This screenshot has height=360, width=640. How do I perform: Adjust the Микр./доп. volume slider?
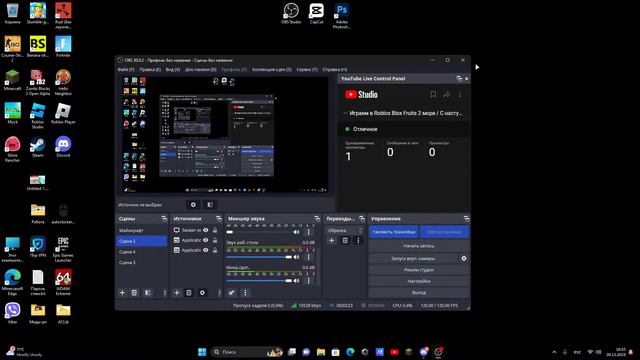[259, 280]
